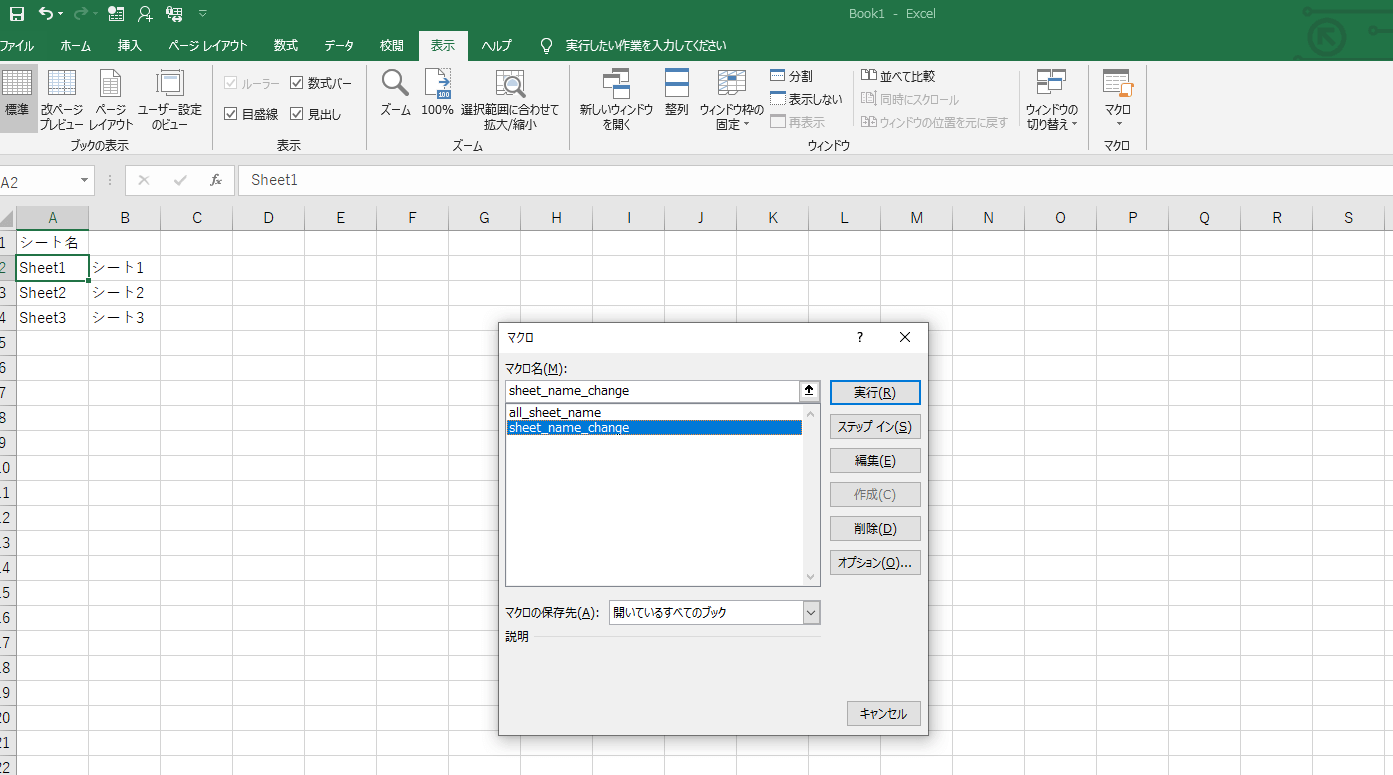Open the Name Box dropdown arrow

84,181
